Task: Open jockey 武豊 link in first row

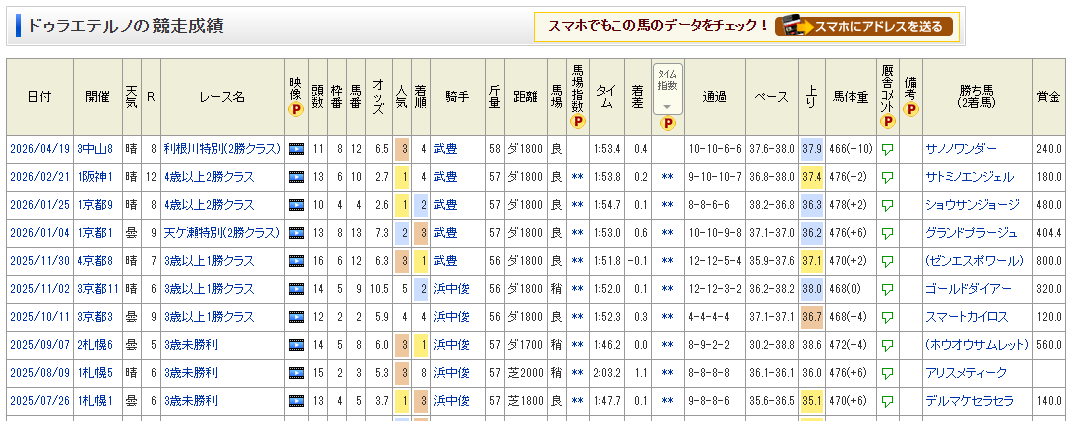Action: [445, 149]
